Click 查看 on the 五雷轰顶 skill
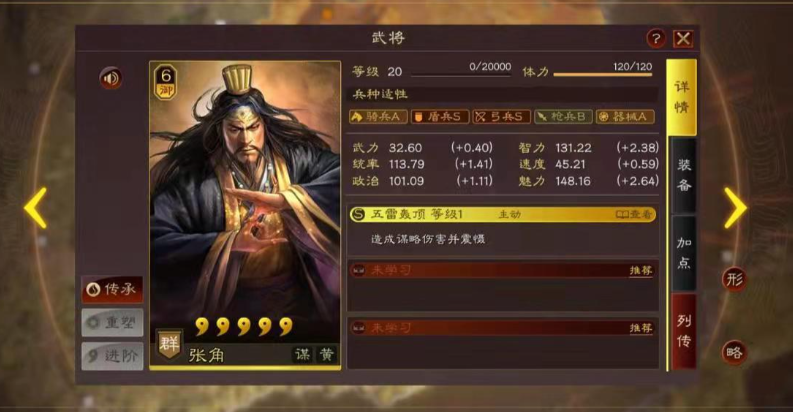The width and height of the screenshot is (793, 412). (x=634, y=214)
